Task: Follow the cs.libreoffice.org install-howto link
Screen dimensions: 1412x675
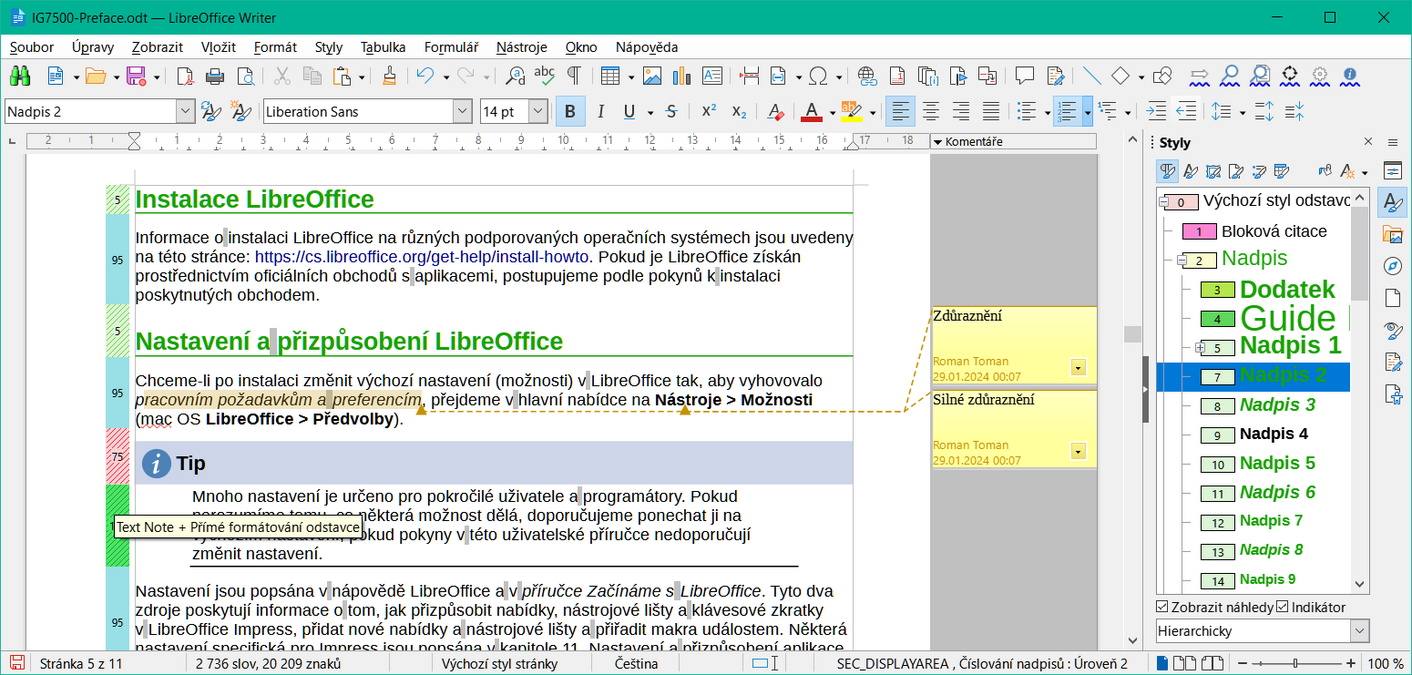Action: 421,257
